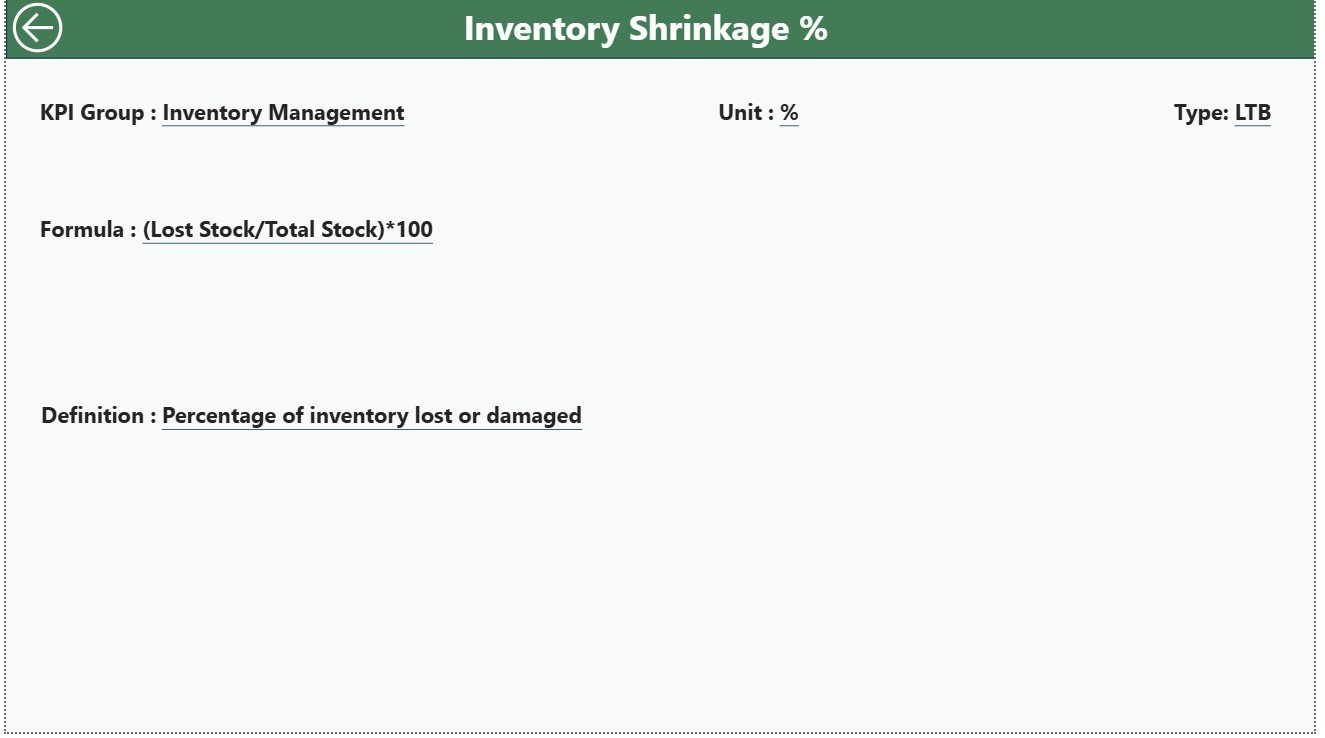Select the Definition label
This screenshot has width=1325, height=738.
95,415
